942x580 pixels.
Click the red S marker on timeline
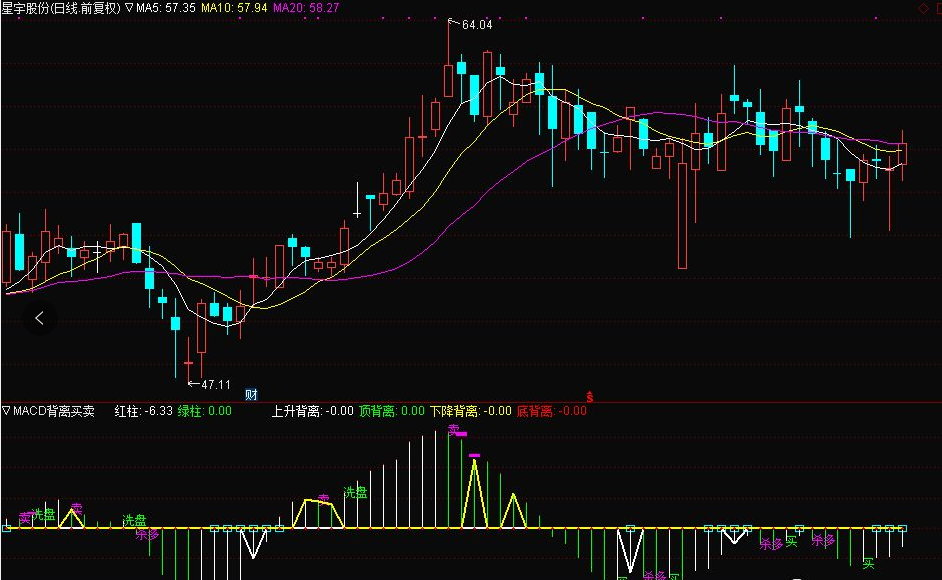pyautogui.click(x=589, y=397)
